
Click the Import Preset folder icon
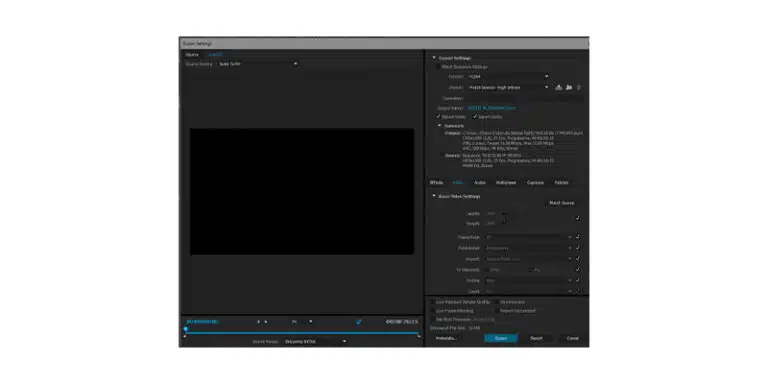pyautogui.click(x=569, y=87)
